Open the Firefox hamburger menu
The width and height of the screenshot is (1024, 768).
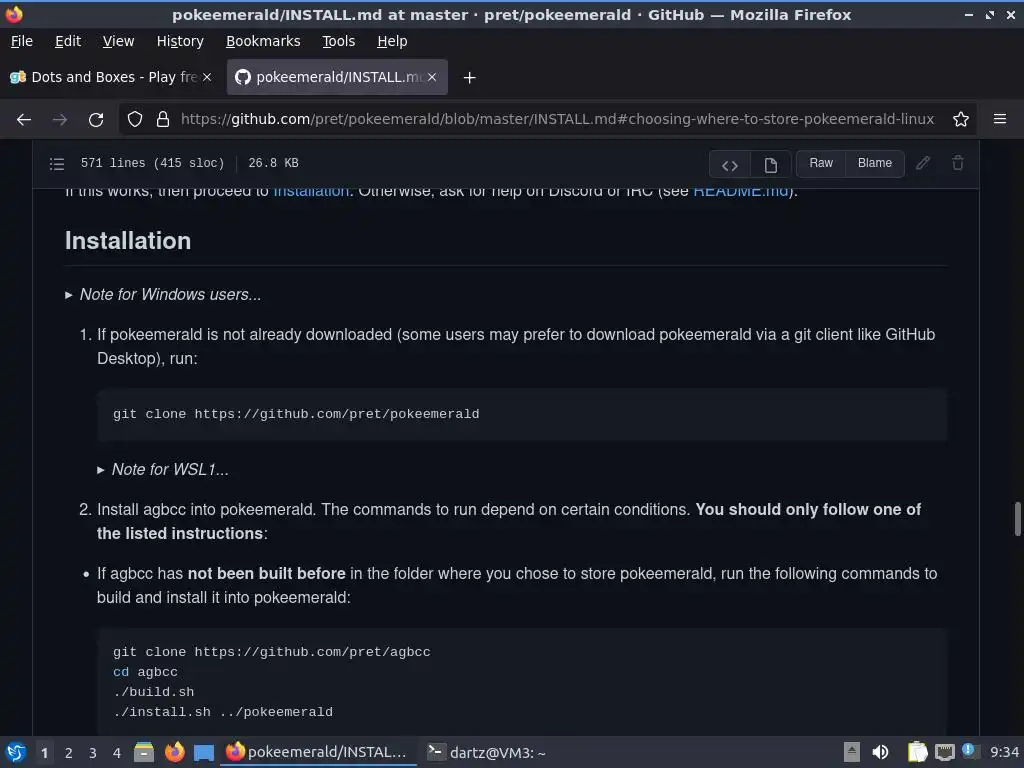[999, 119]
